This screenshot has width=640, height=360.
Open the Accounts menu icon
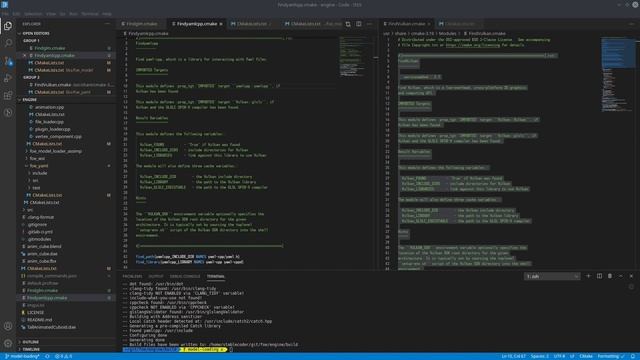click(8, 326)
